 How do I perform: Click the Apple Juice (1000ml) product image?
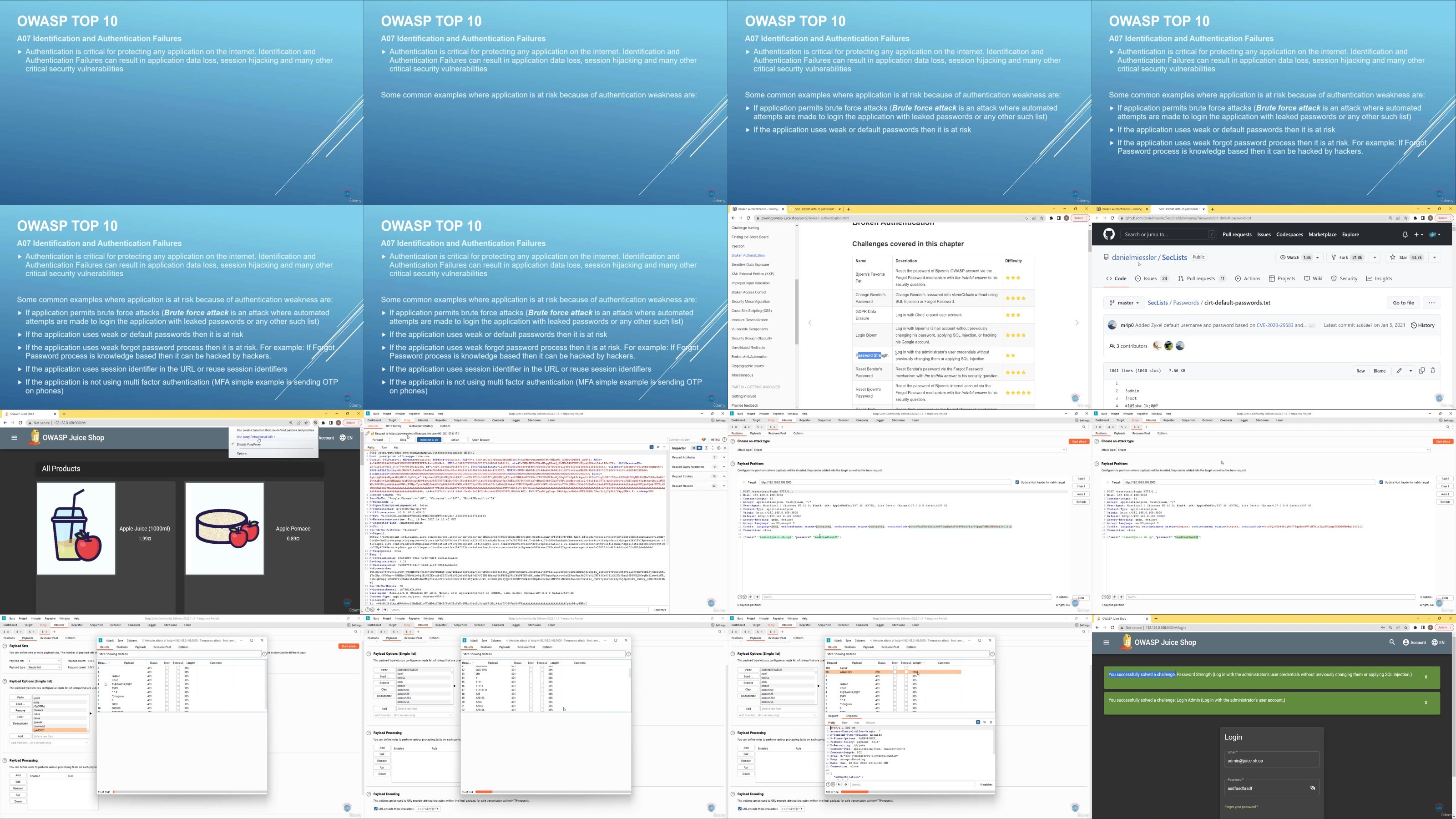coord(76,528)
